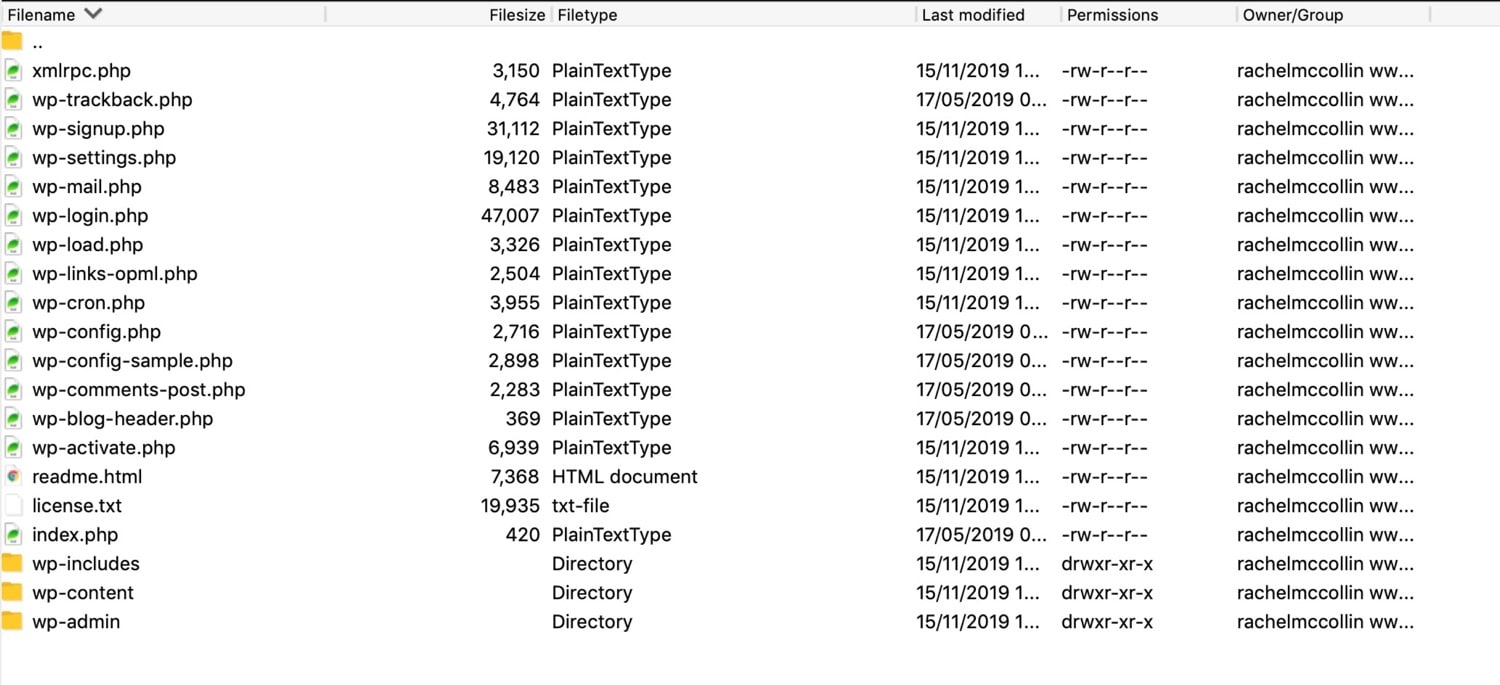
Task: Sort by the Last modified column header
Action: 973,14
